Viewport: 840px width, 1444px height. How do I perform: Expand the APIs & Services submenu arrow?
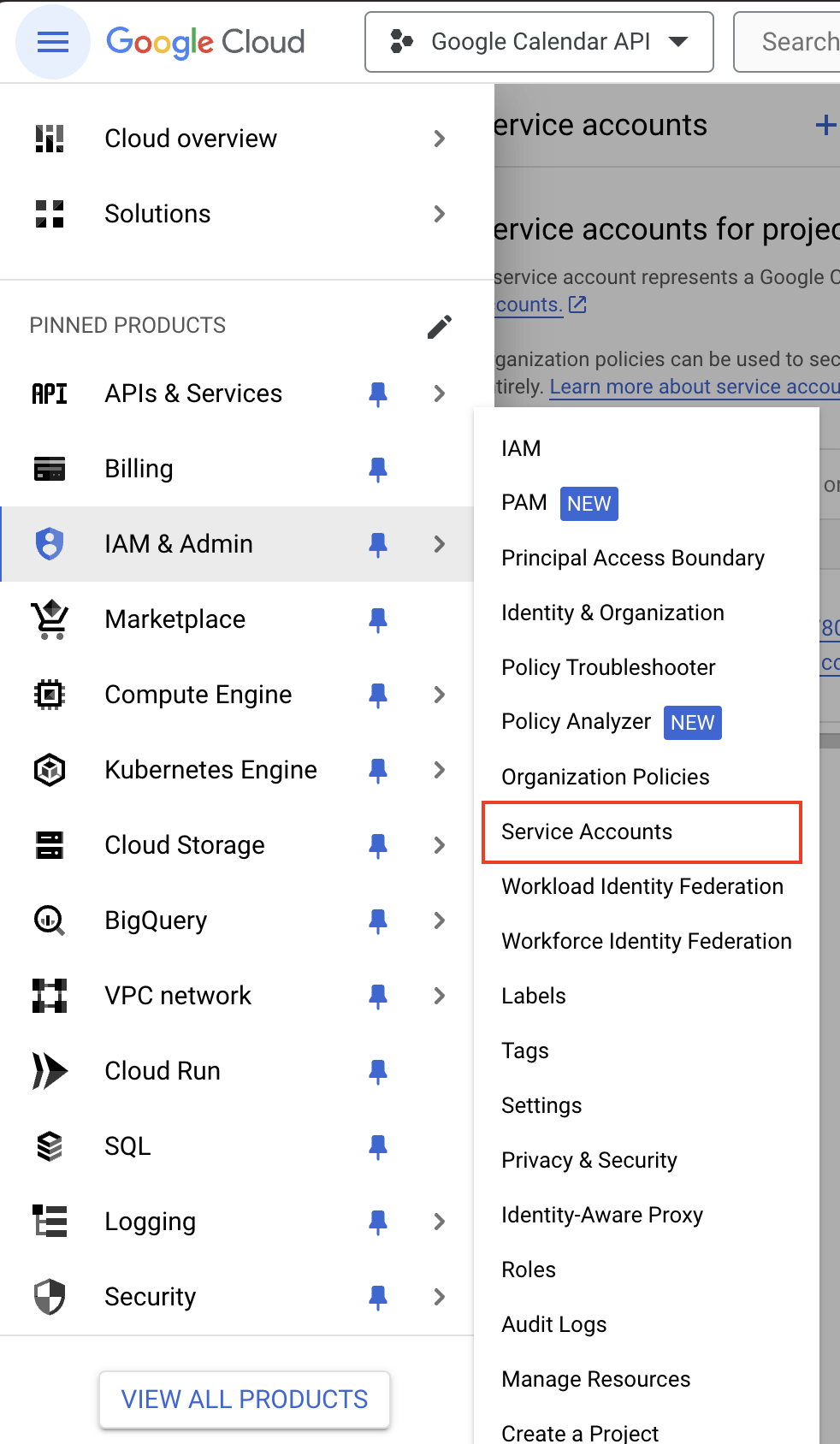pos(440,394)
